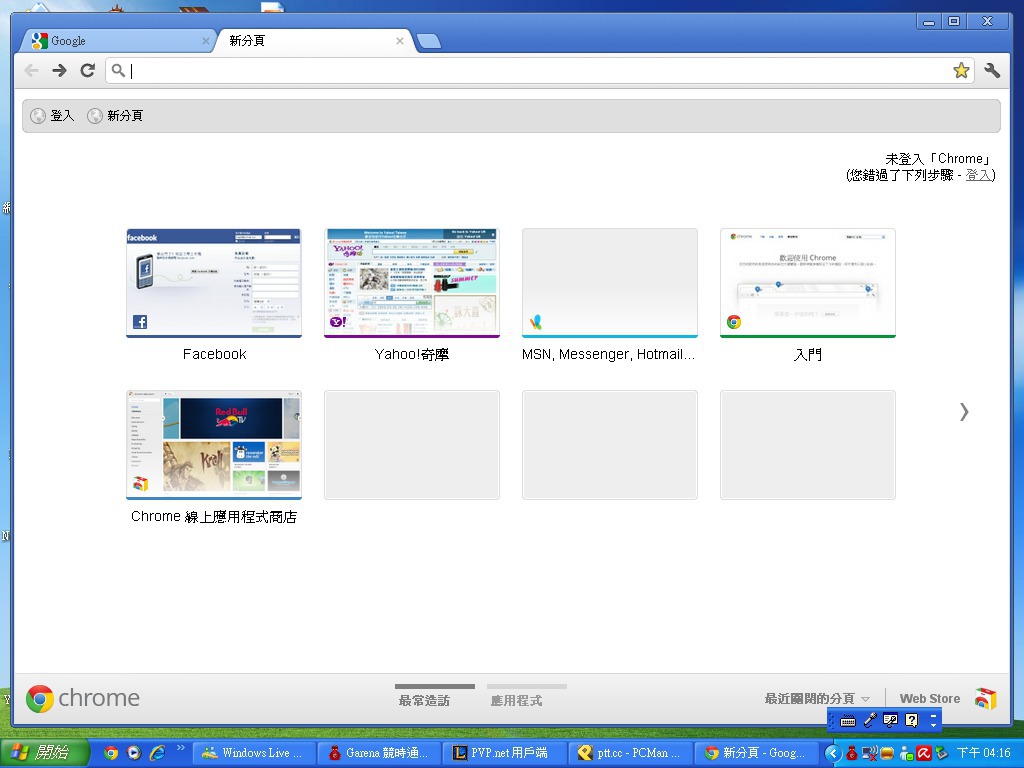The height and width of the screenshot is (768, 1024).
Task: Click the Windows Live Messenger tray icon
Action: (906, 754)
